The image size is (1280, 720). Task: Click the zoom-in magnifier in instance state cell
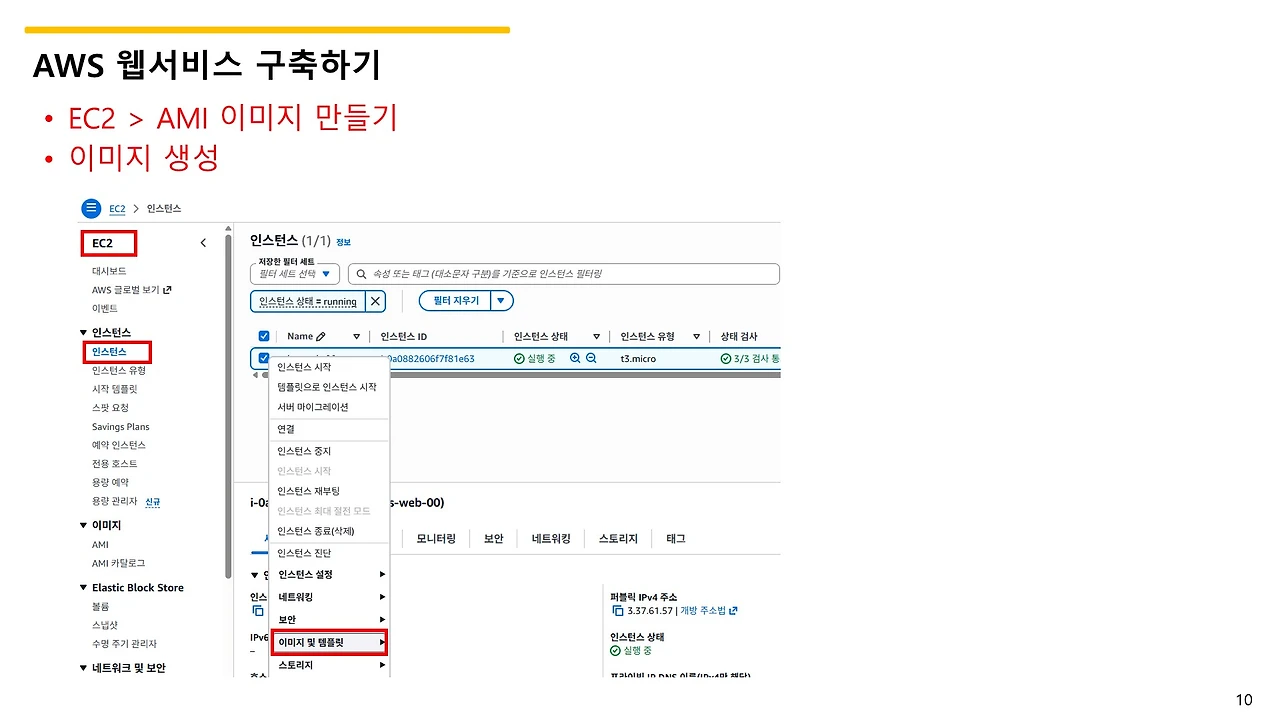(x=575, y=358)
